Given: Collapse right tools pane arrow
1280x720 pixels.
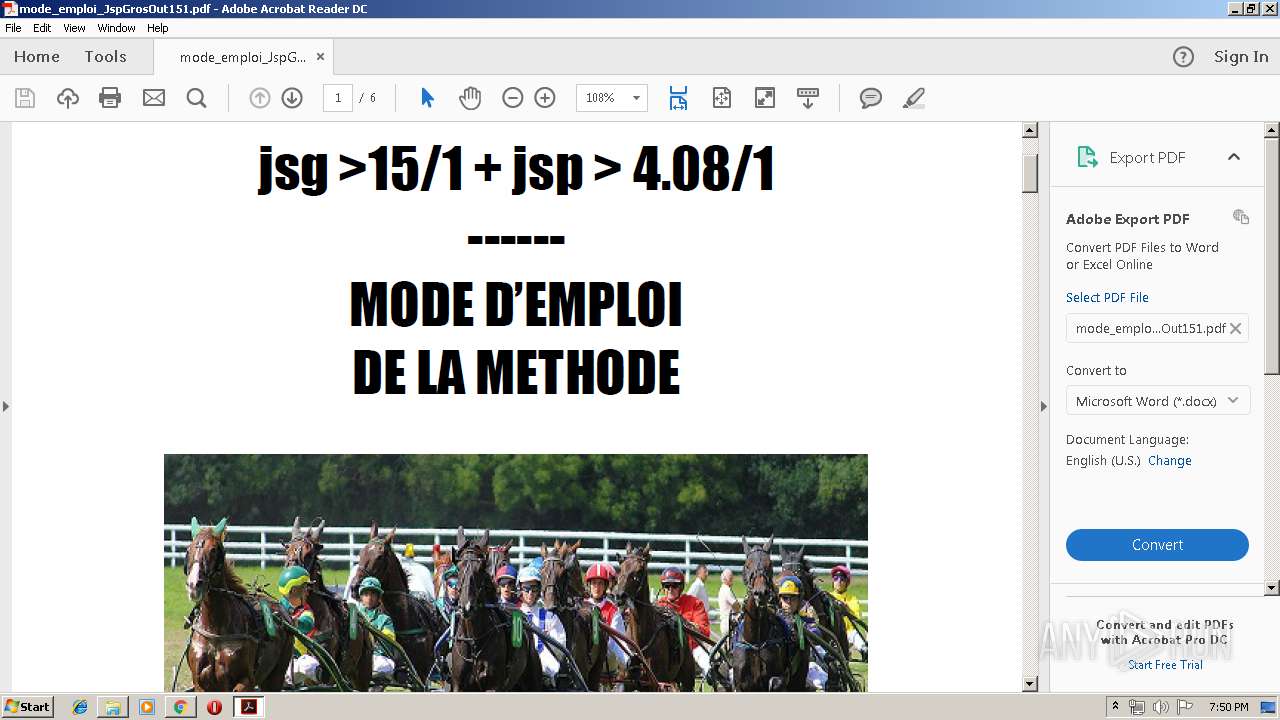Looking at the screenshot, I should [1044, 406].
